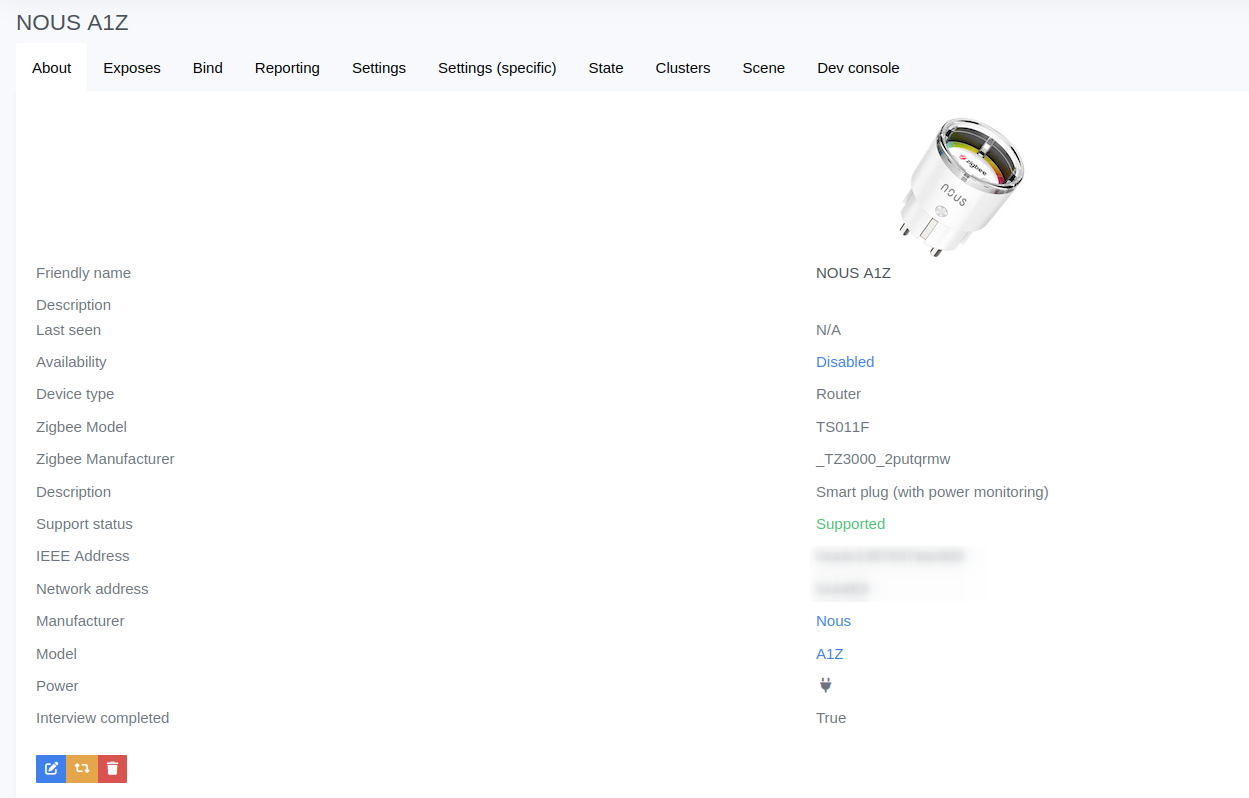Screen dimensions: 1249x798
Task: Click the orange reconfigure device icon
Action: 82,768
